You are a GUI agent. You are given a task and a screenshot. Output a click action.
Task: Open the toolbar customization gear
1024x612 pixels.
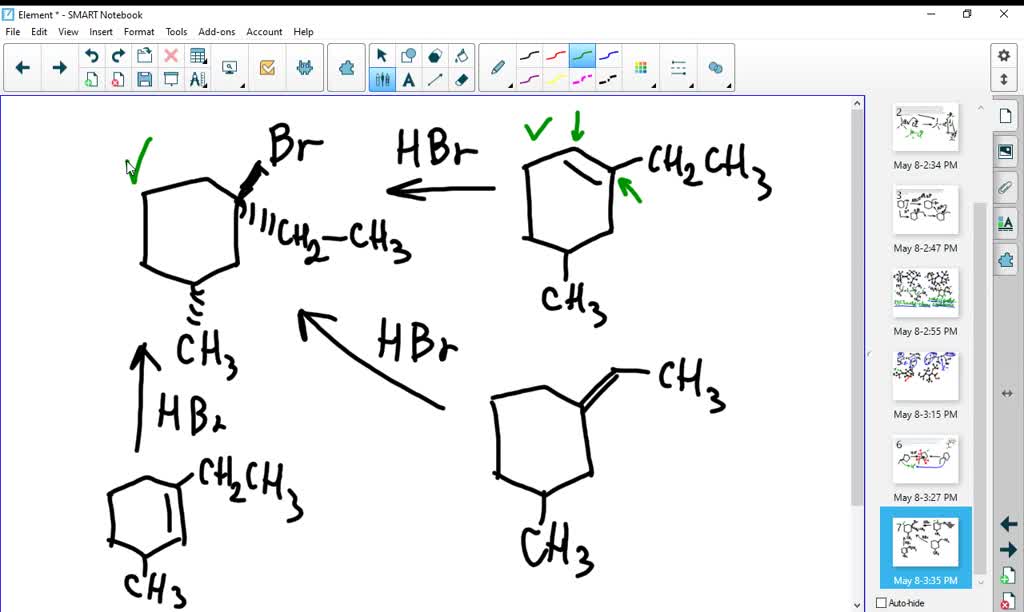(x=1007, y=57)
